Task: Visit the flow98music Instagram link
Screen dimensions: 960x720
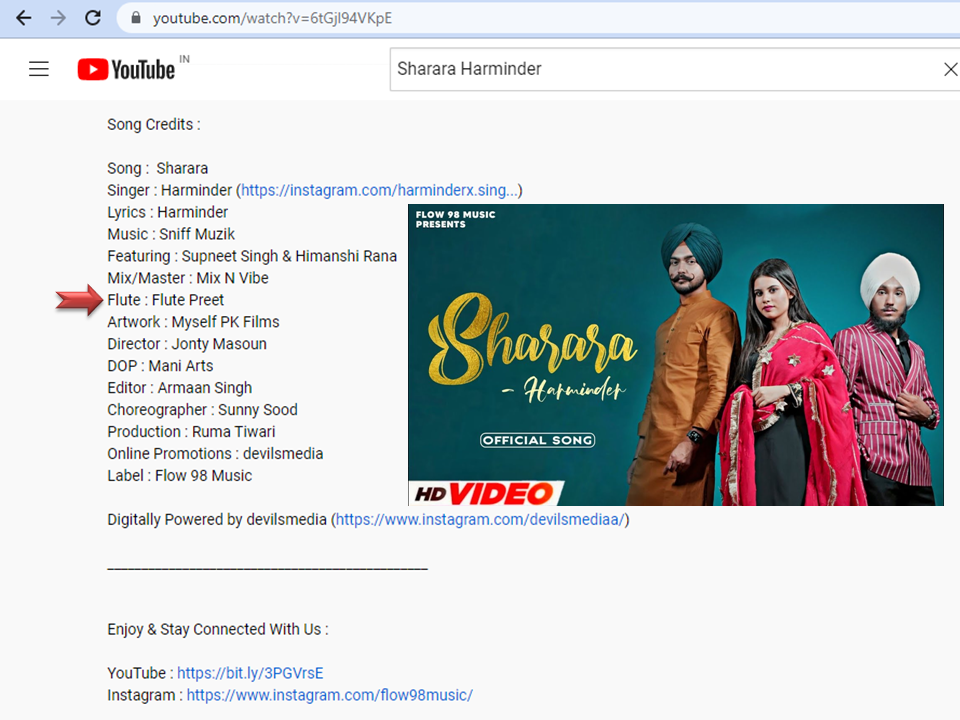Action: (x=329, y=695)
